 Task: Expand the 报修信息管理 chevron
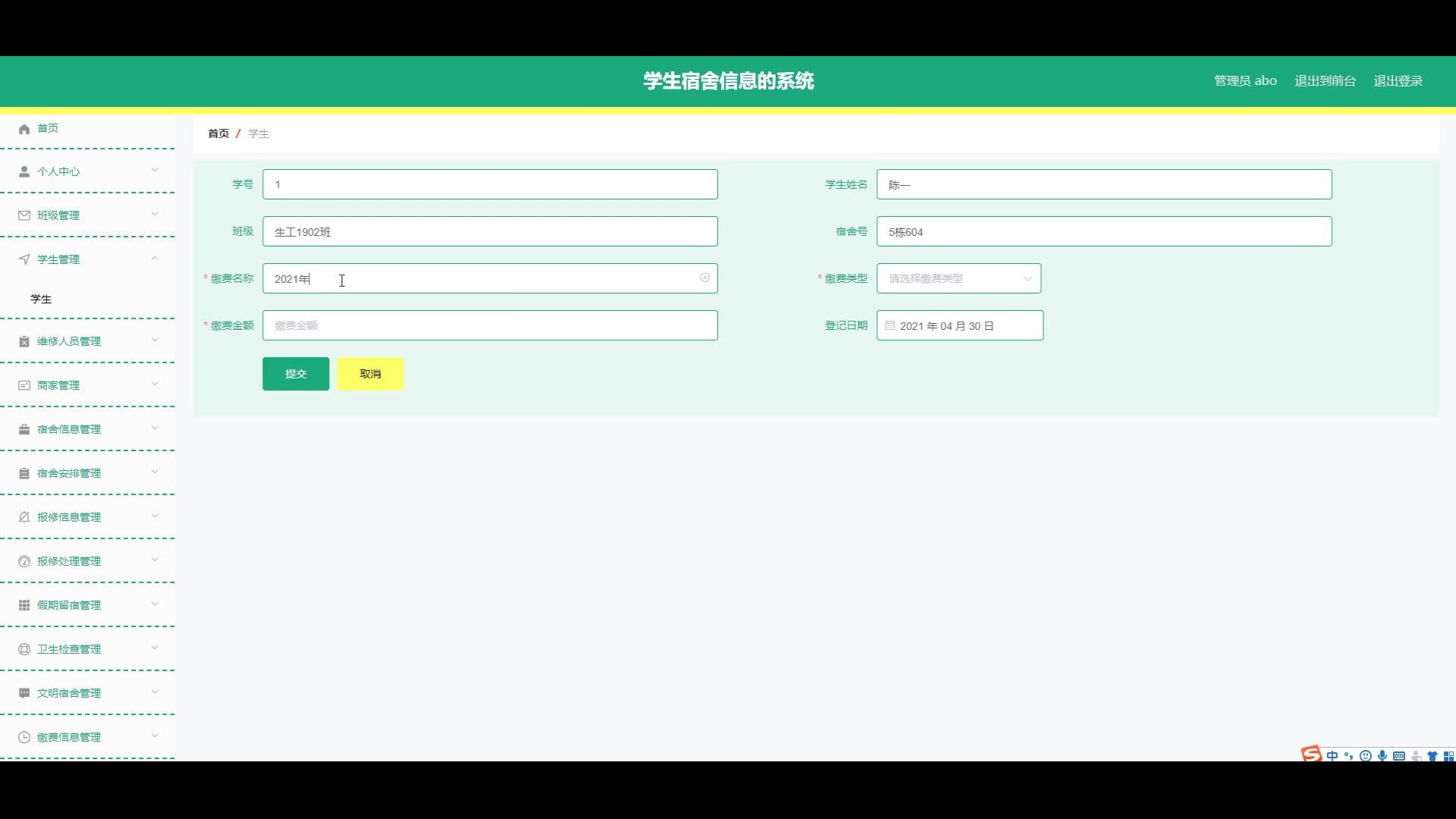155,516
